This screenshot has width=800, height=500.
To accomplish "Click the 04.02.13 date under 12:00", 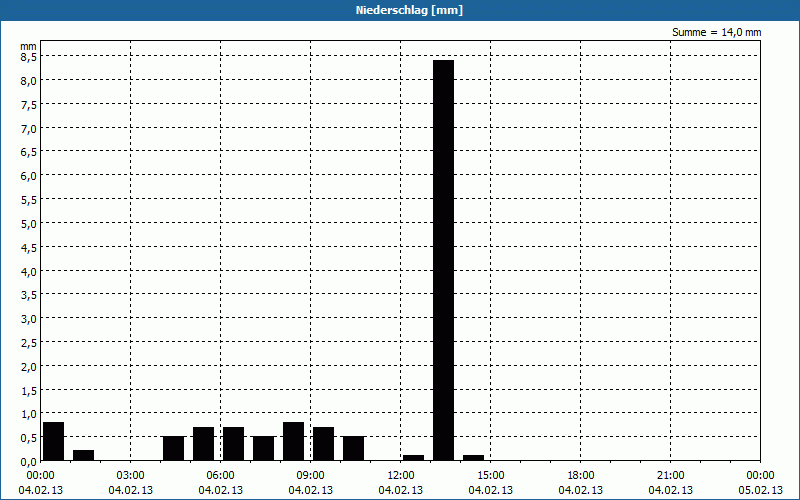I will tap(401, 490).
